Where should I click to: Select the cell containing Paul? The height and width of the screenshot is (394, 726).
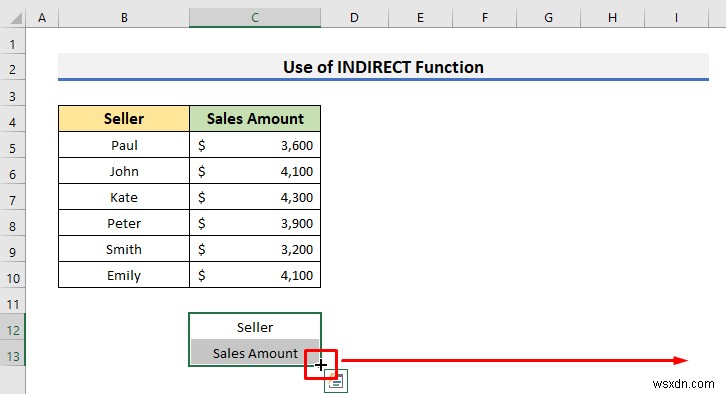[x=124, y=145]
